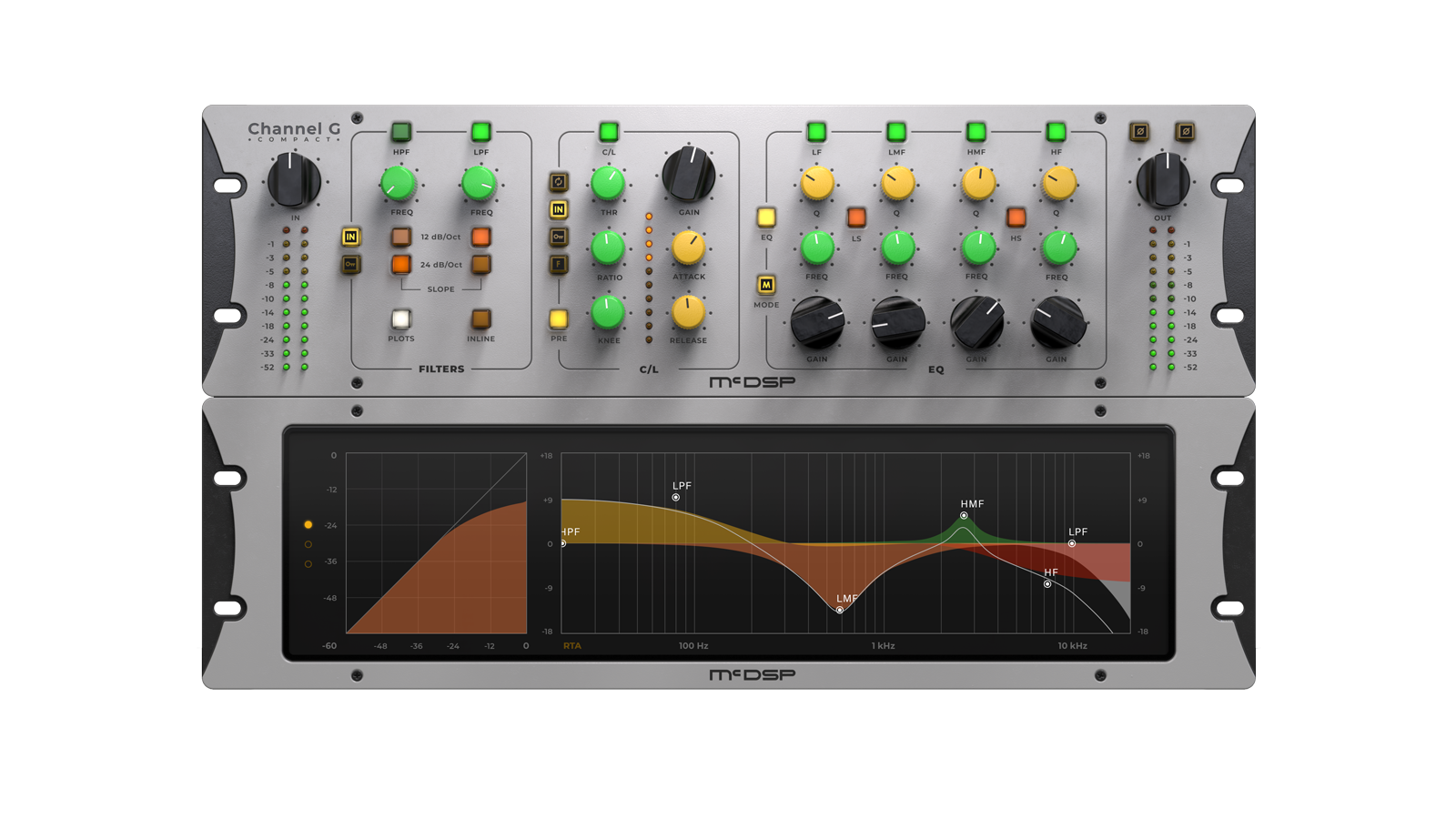Click the compressor GAIN knob
The image size is (1456, 819).
coord(689,175)
